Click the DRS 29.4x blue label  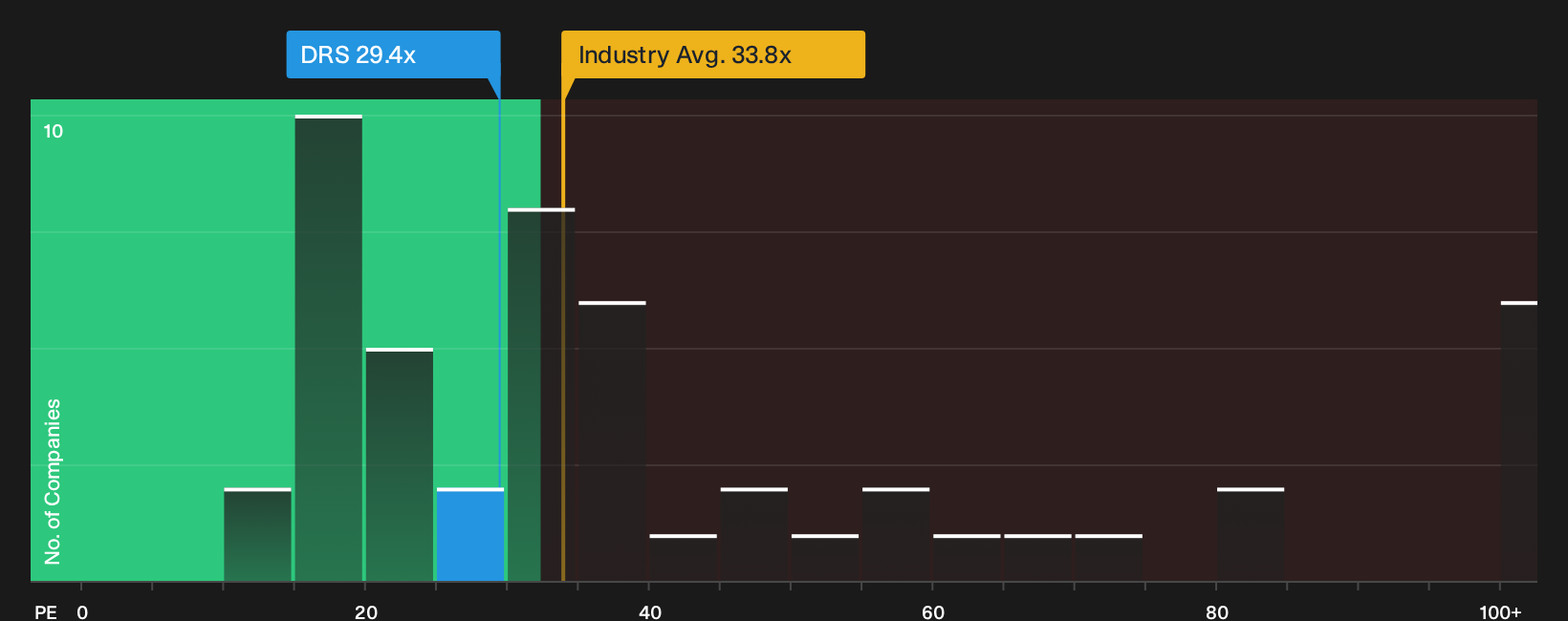pos(393,54)
